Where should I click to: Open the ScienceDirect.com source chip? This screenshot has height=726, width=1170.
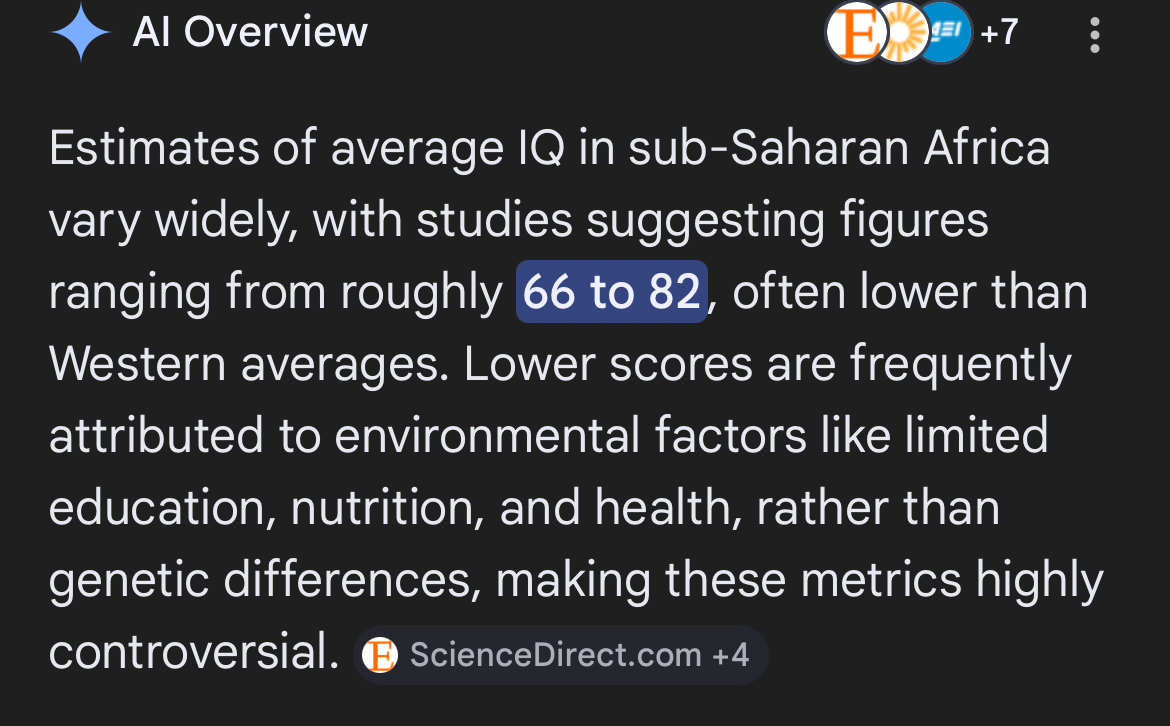click(x=560, y=654)
